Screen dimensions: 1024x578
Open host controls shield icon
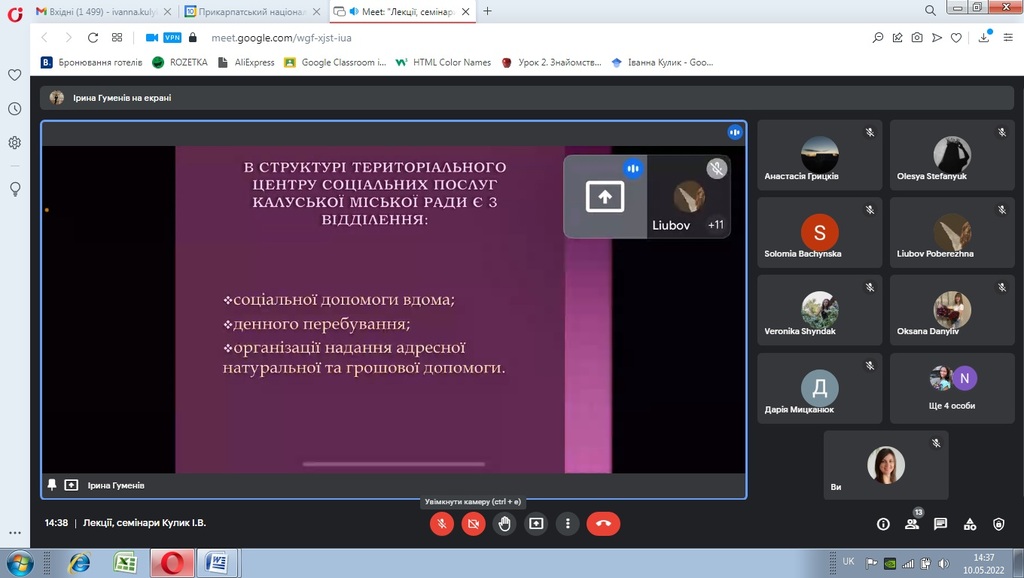click(x=998, y=524)
